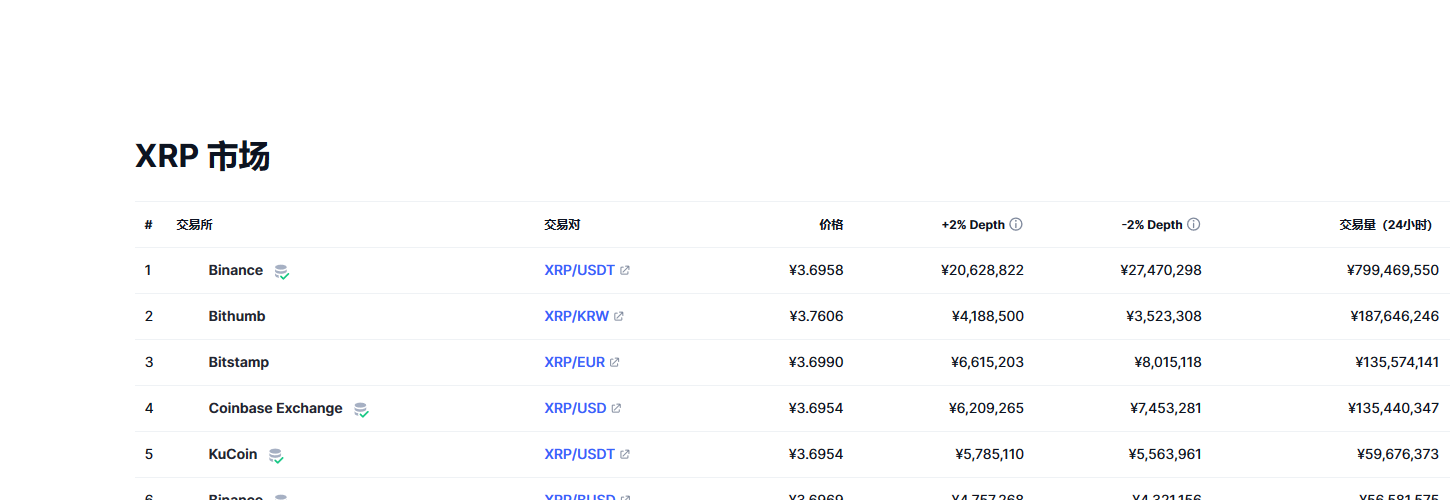Click the external link icon beside XRP/EUR
Image resolution: width=1450 pixels, height=500 pixels.
click(x=615, y=363)
